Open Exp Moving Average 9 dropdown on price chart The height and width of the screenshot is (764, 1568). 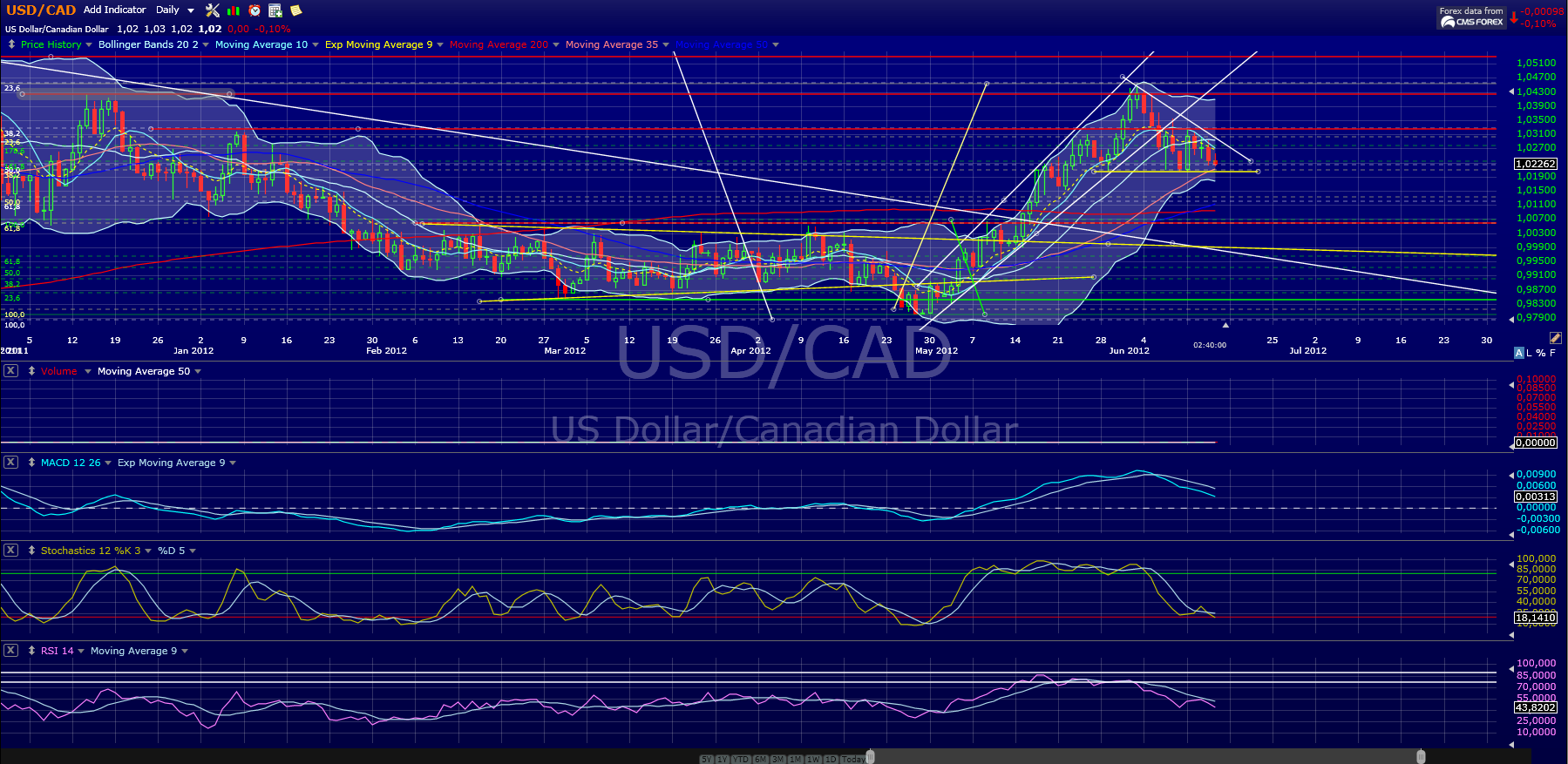440,44
